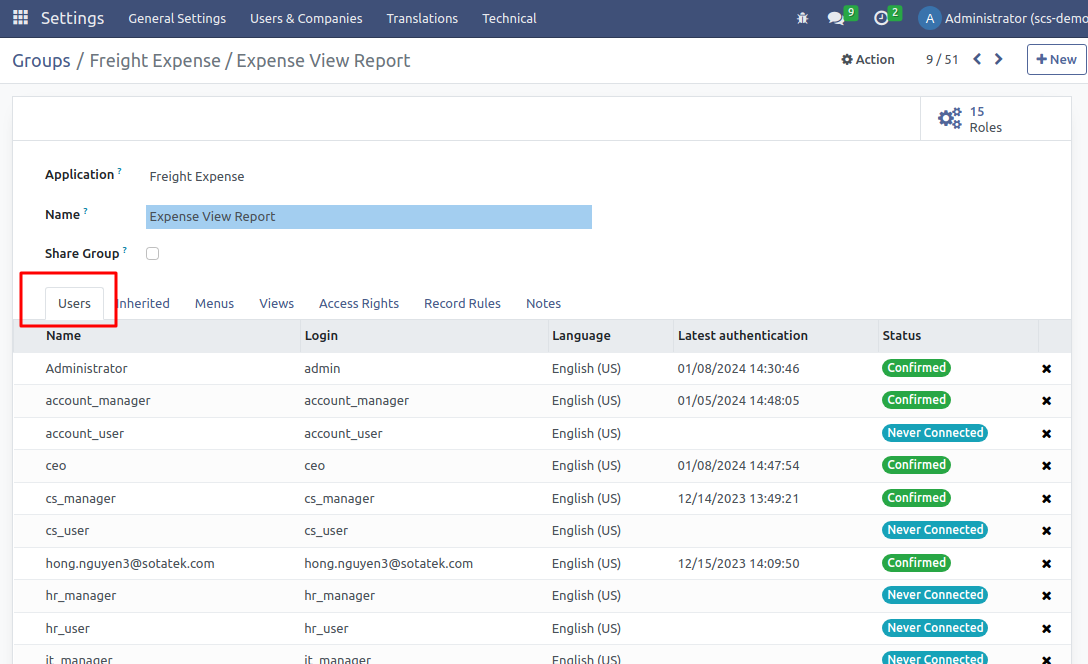Go to previous record arrow
Image resolution: width=1088 pixels, height=664 pixels.
point(977,60)
